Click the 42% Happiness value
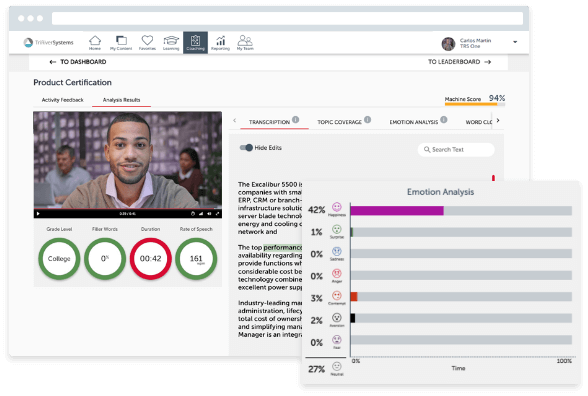Viewport: 588px width, 396px height. (x=316, y=210)
